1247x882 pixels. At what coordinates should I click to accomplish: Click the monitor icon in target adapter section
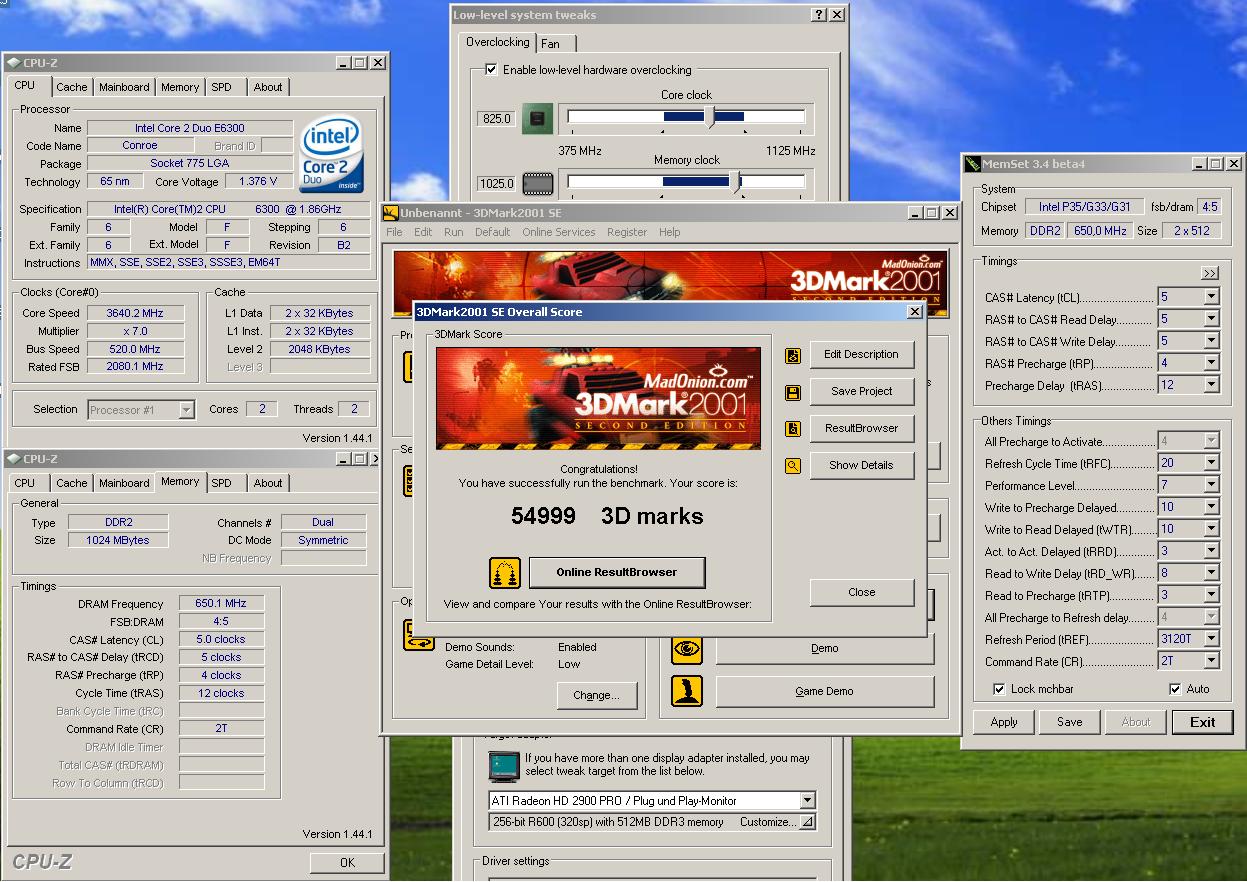pyautogui.click(x=504, y=766)
